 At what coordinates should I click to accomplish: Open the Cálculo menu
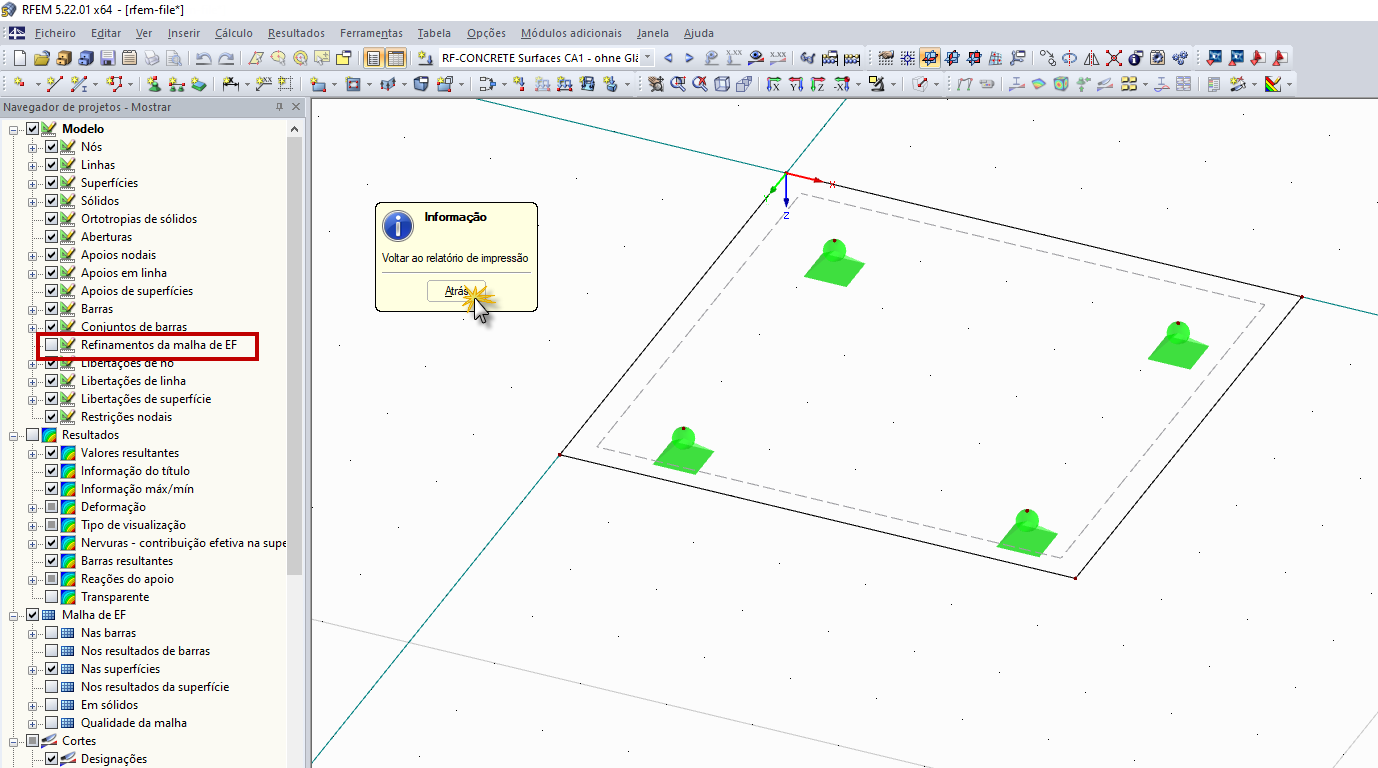point(234,33)
